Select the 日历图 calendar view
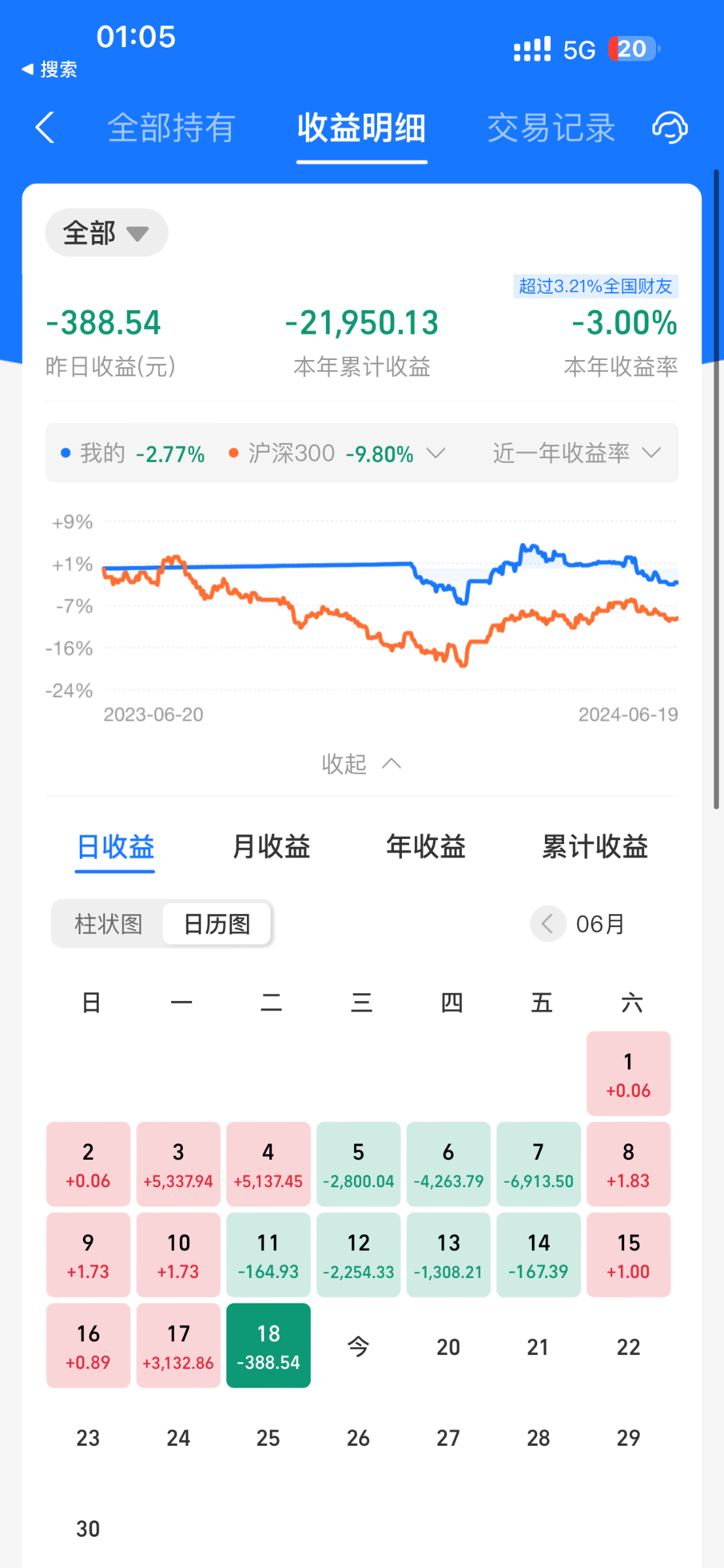The image size is (724, 1568). tap(217, 924)
